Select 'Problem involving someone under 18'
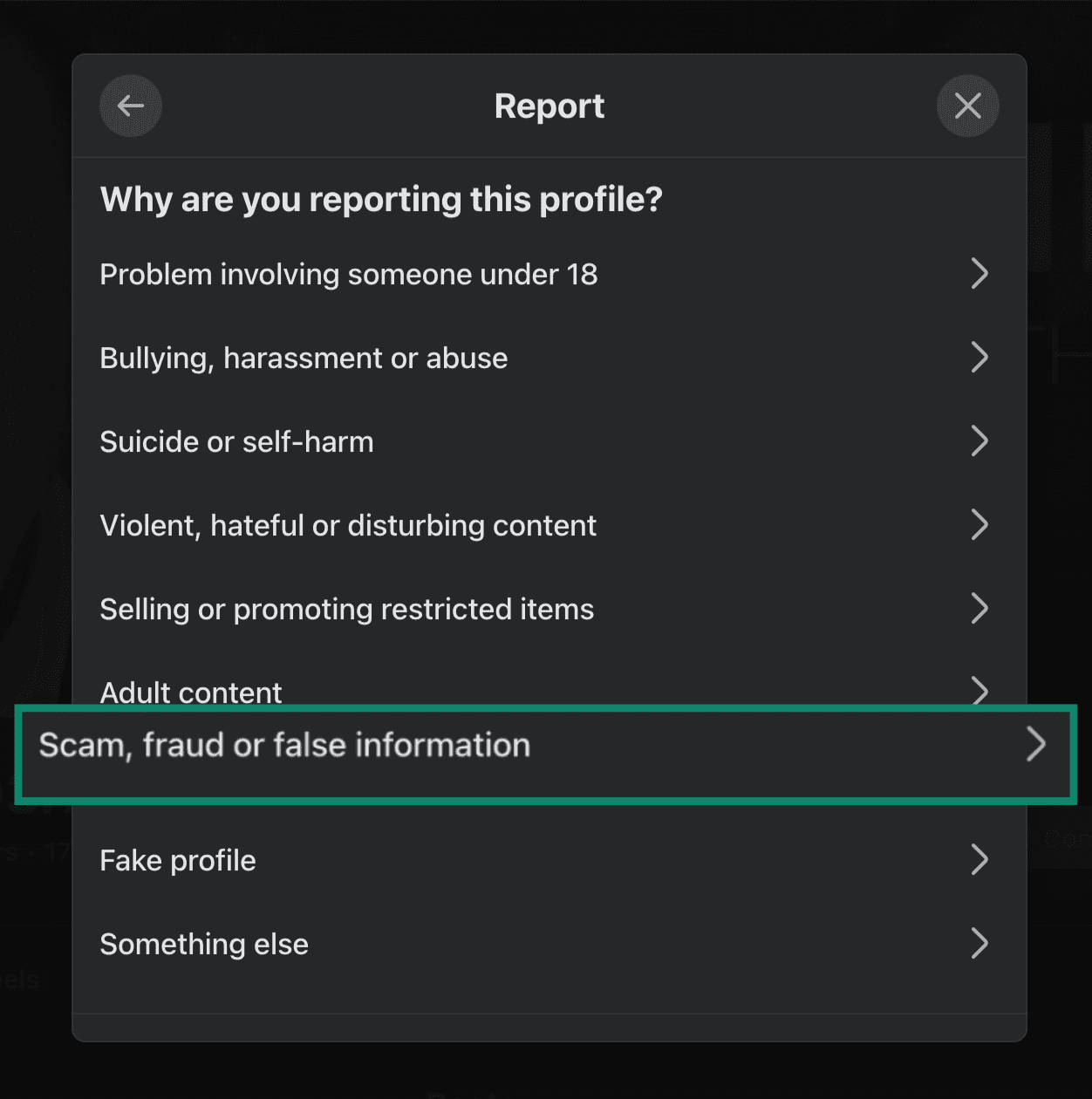Viewport: 1092px width, 1099px height. click(348, 274)
